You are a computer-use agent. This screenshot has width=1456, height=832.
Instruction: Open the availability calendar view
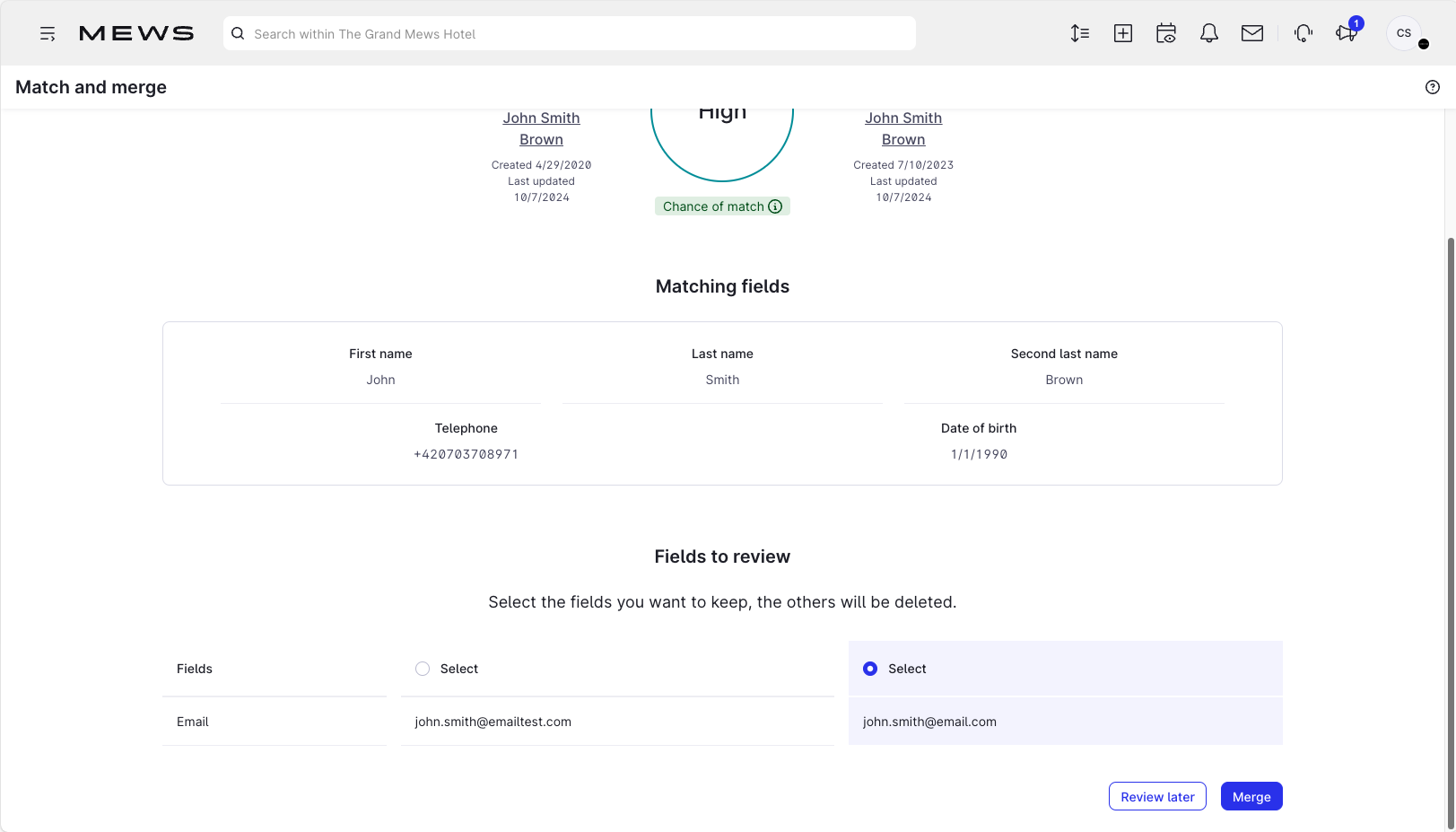(1165, 32)
